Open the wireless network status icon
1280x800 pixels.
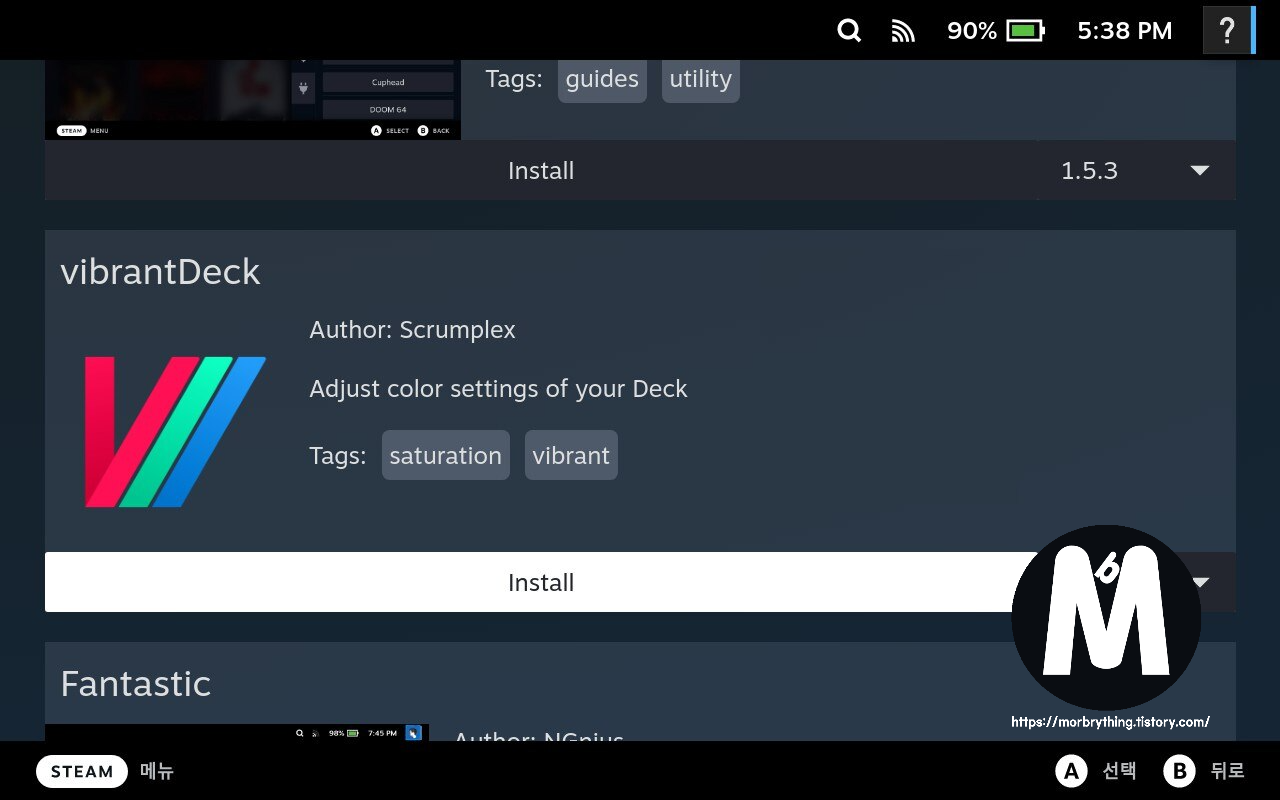[903, 32]
